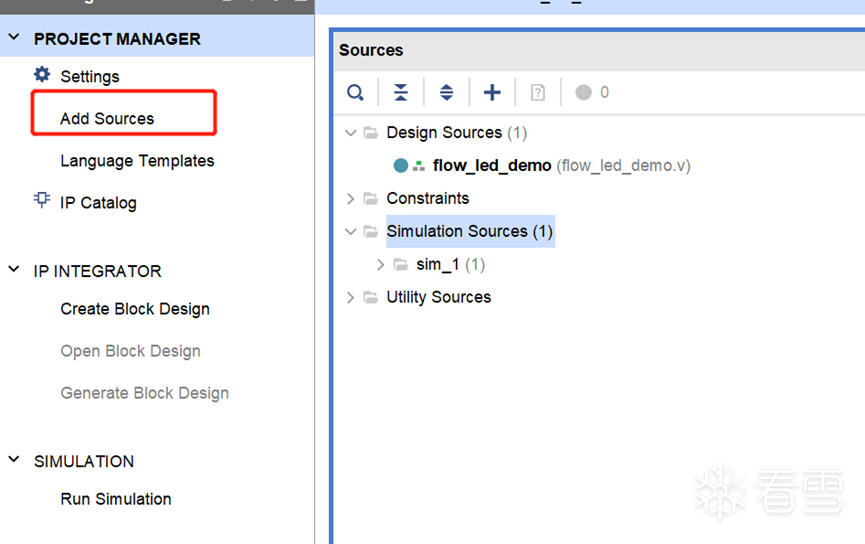This screenshot has height=544, width=865.
Task: Select the Constraints row
Action: [x=428, y=199]
